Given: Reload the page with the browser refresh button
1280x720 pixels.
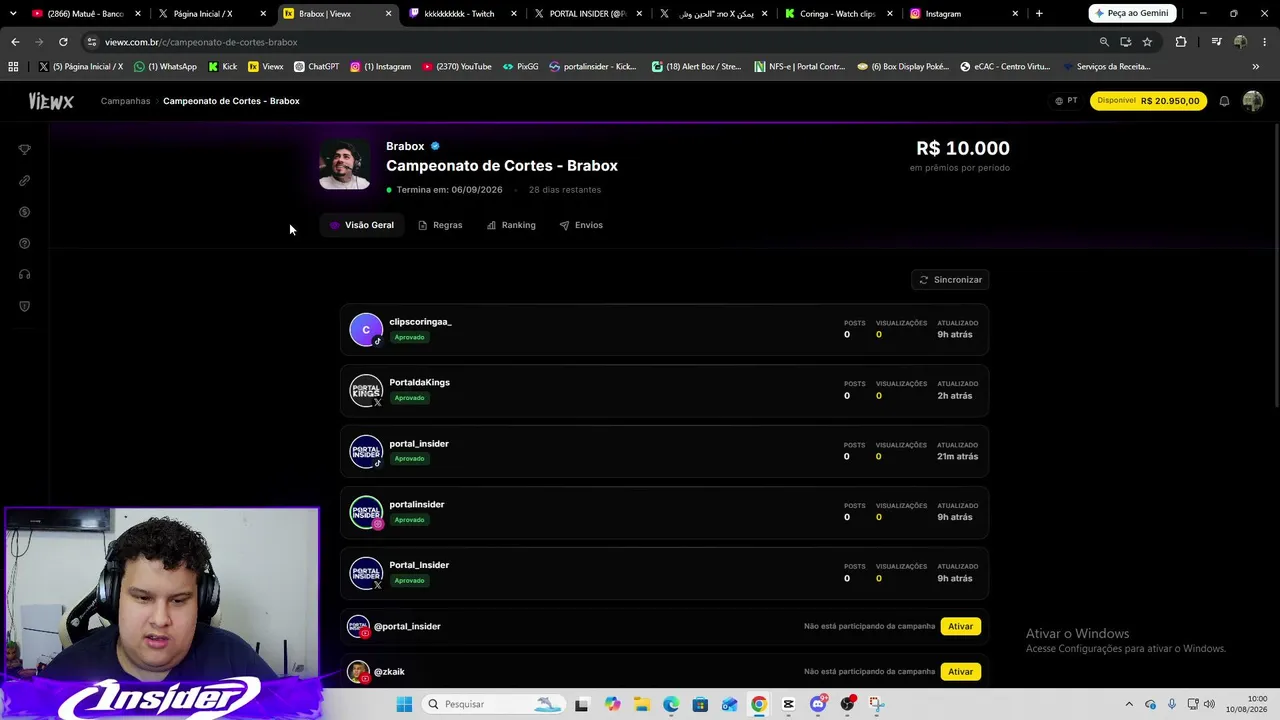Looking at the screenshot, I should pos(63,42).
